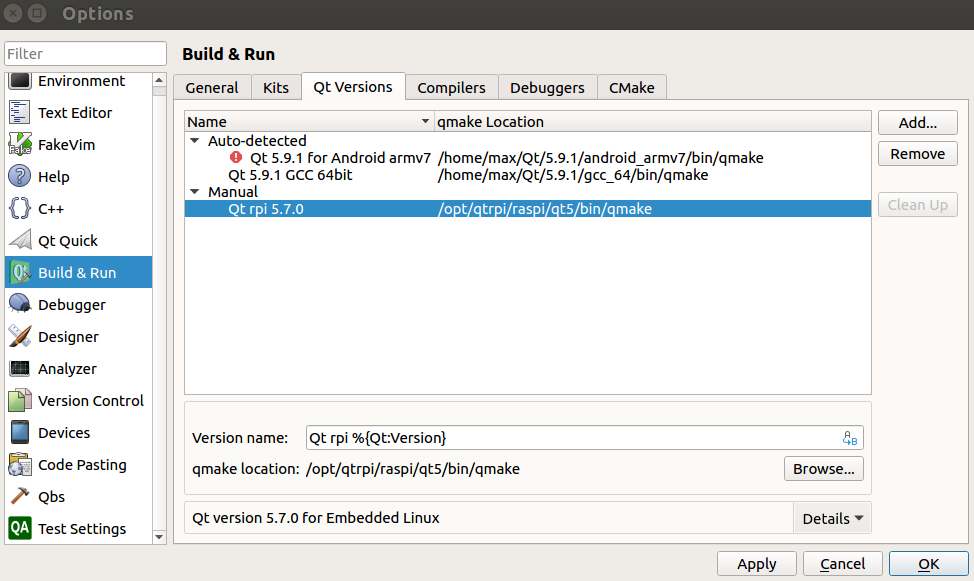Select the Text Editor icon

click(19, 112)
